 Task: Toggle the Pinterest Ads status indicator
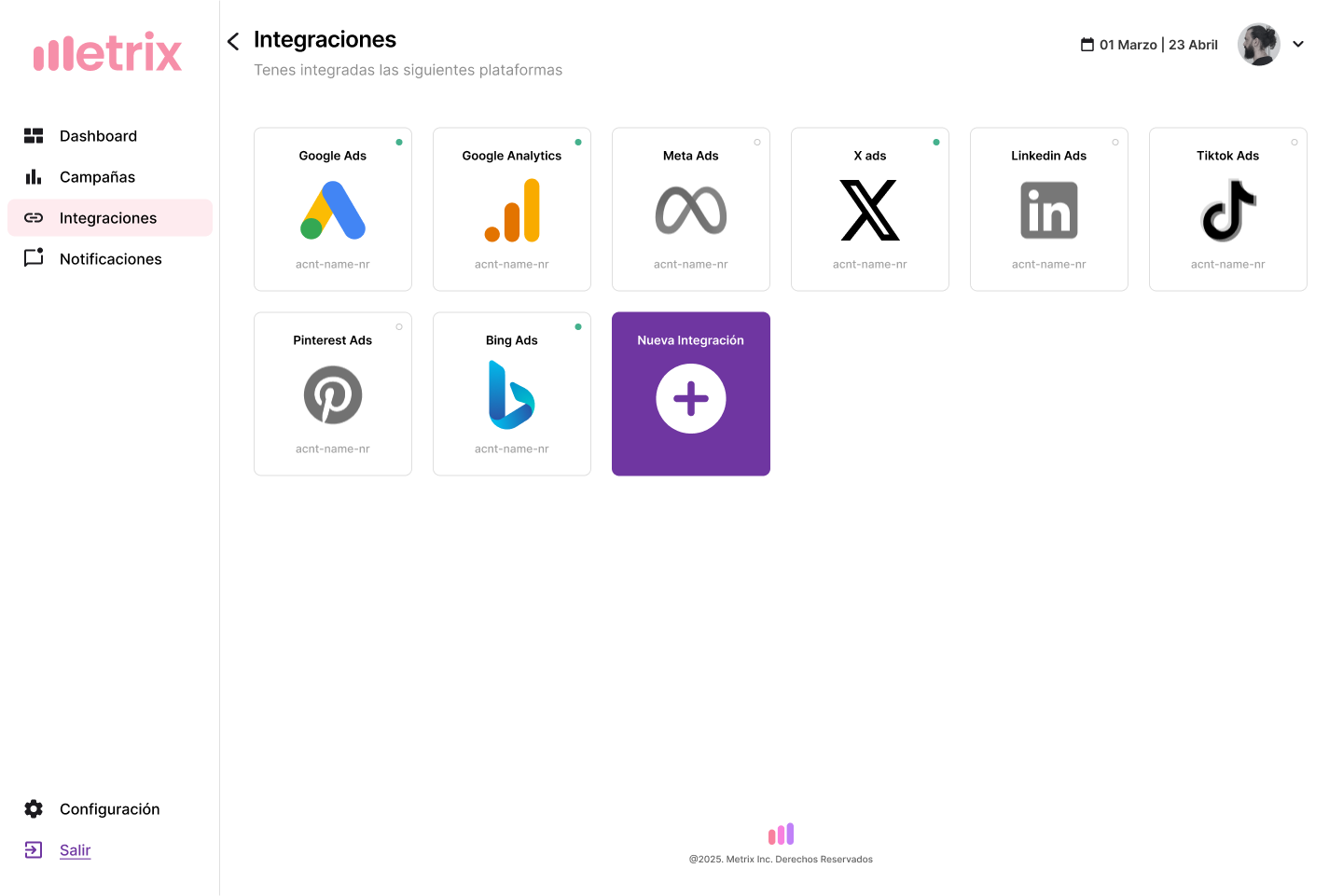tap(399, 327)
